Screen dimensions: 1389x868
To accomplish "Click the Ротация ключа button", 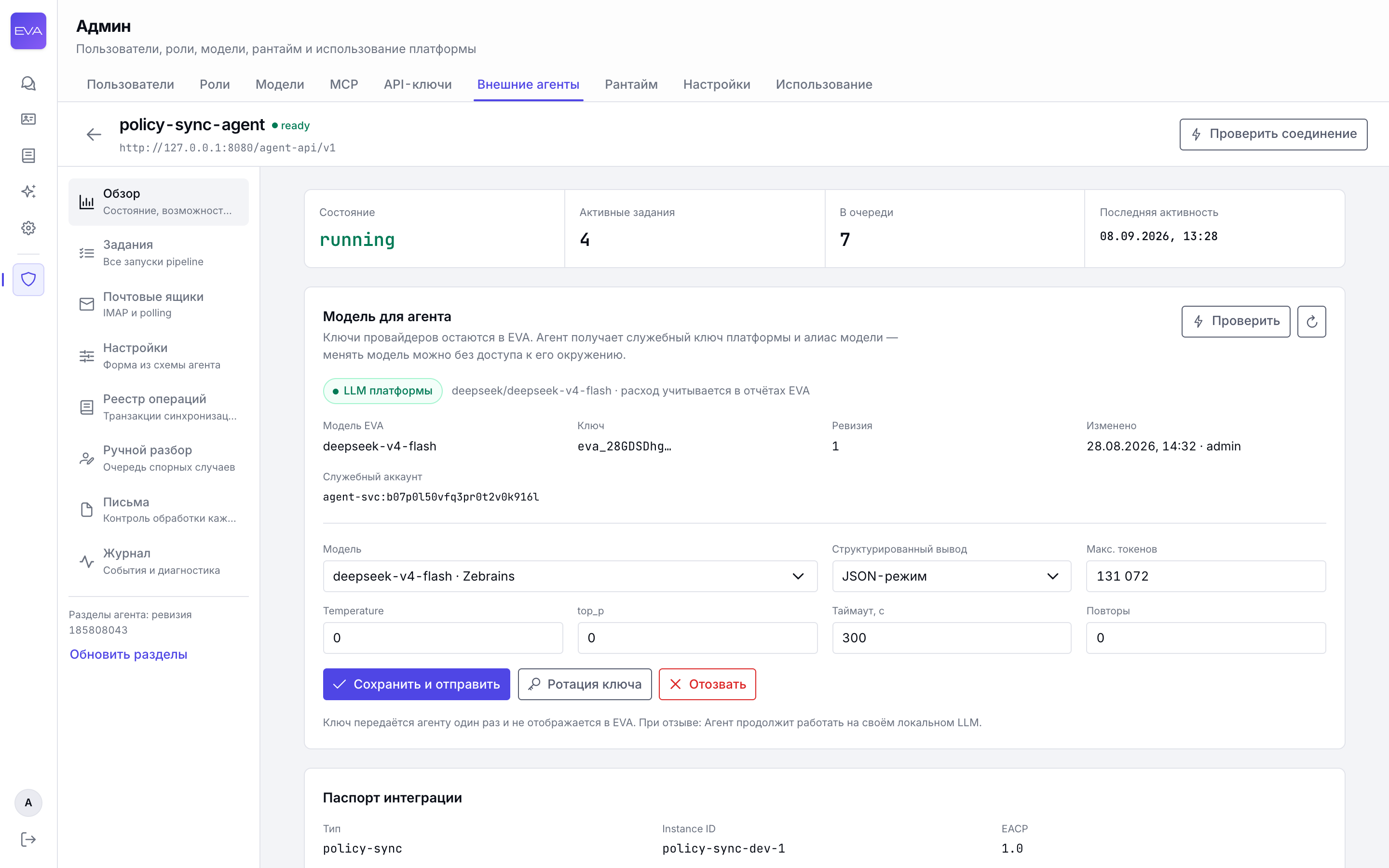I will (585, 684).
